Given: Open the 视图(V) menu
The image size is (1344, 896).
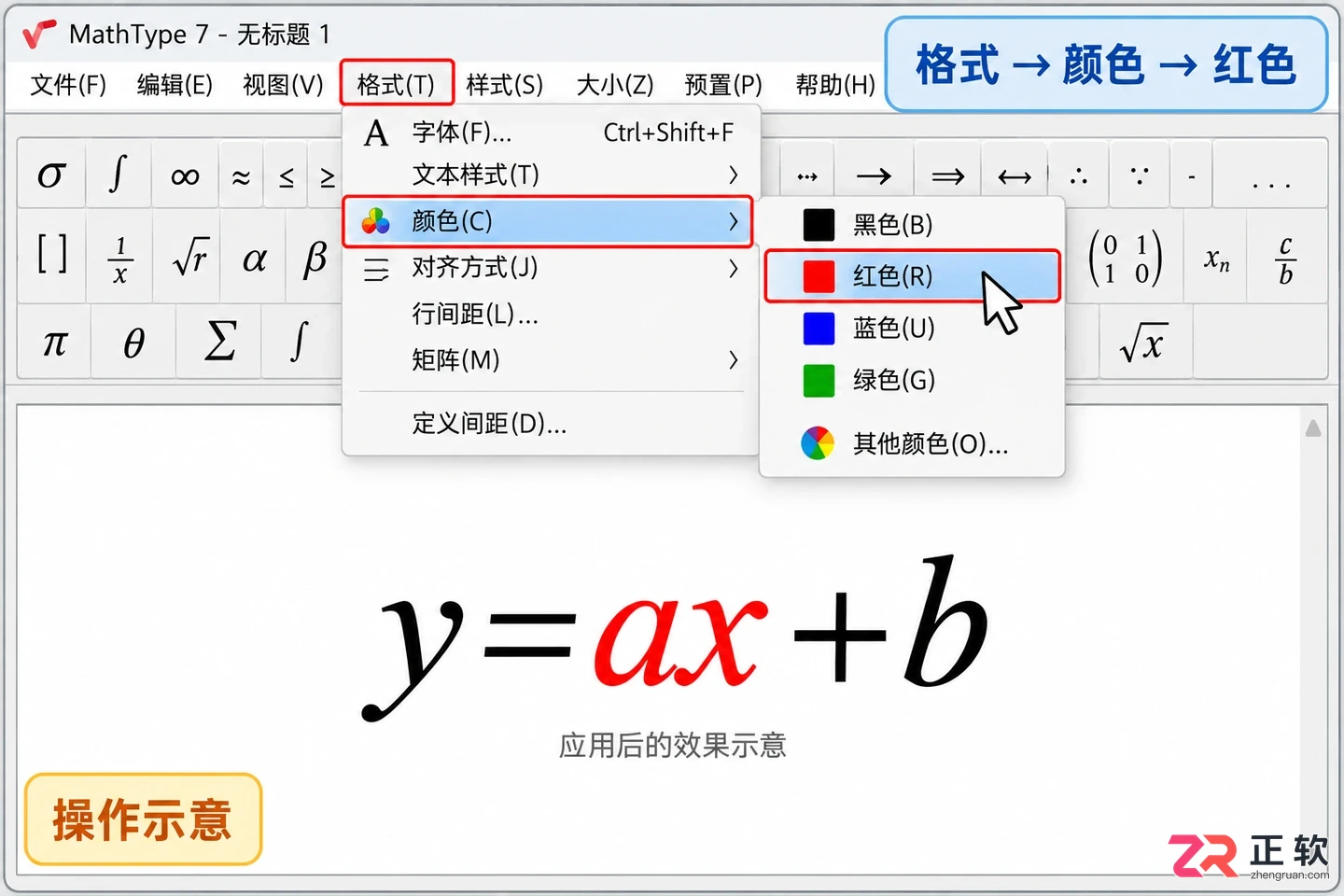Looking at the screenshot, I should tap(283, 85).
